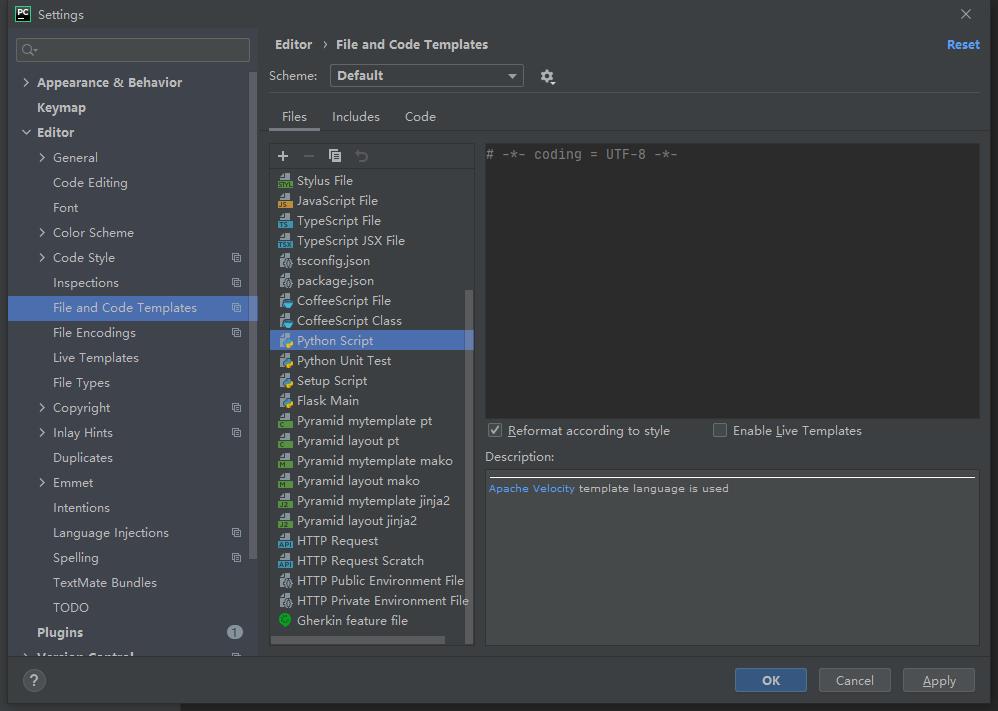Click the template list vertical scrollbar
This screenshot has width=998, height=711.
pyautogui.click(x=469, y=465)
